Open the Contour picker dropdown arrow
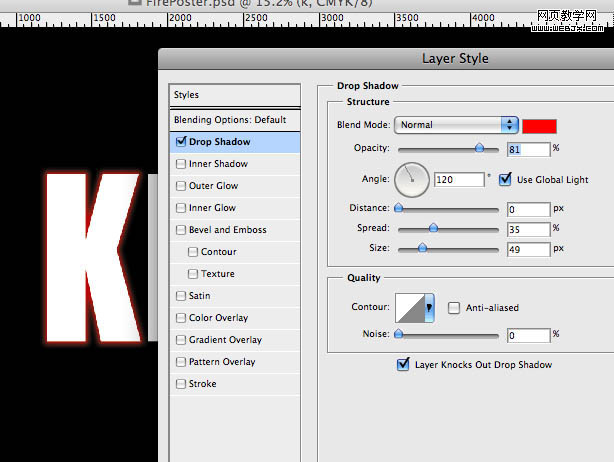This screenshot has height=462, width=614. [430, 308]
